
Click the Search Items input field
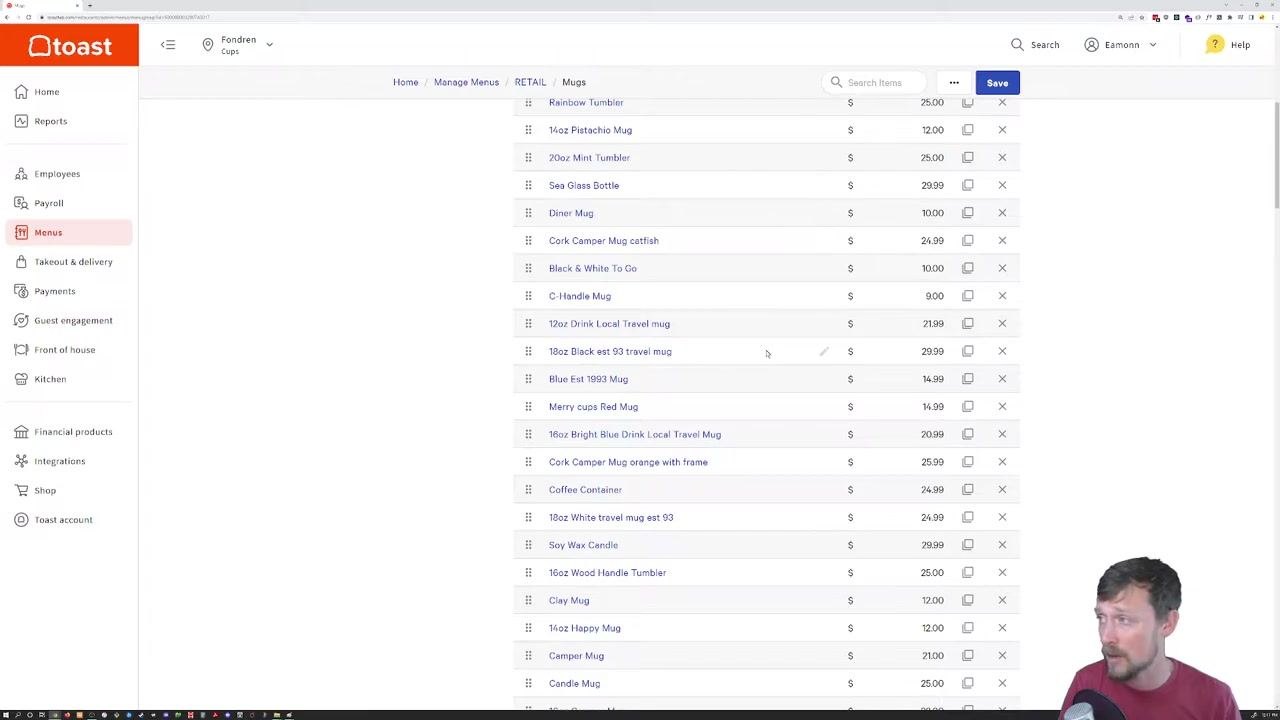tap(875, 83)
